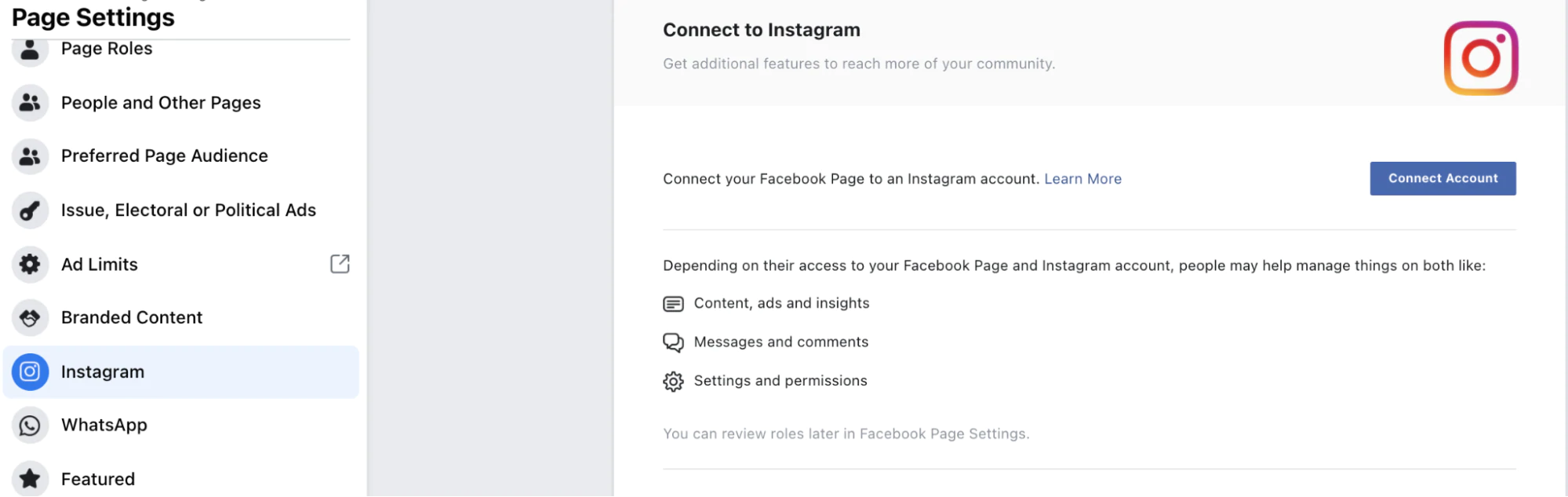
Task: Select the WhatsApp menu item
Action: pos(104,426)
